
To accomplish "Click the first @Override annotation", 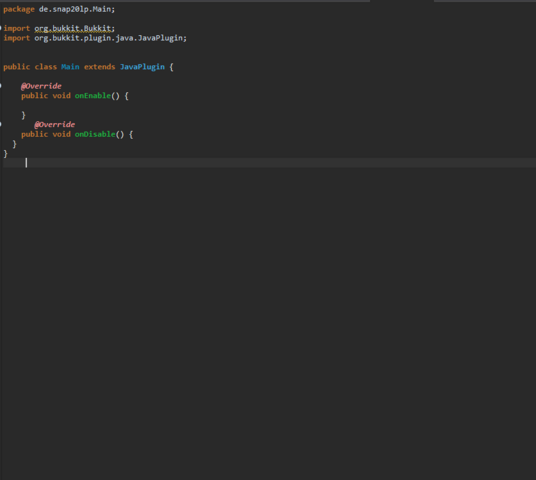I will coord(41,86).
